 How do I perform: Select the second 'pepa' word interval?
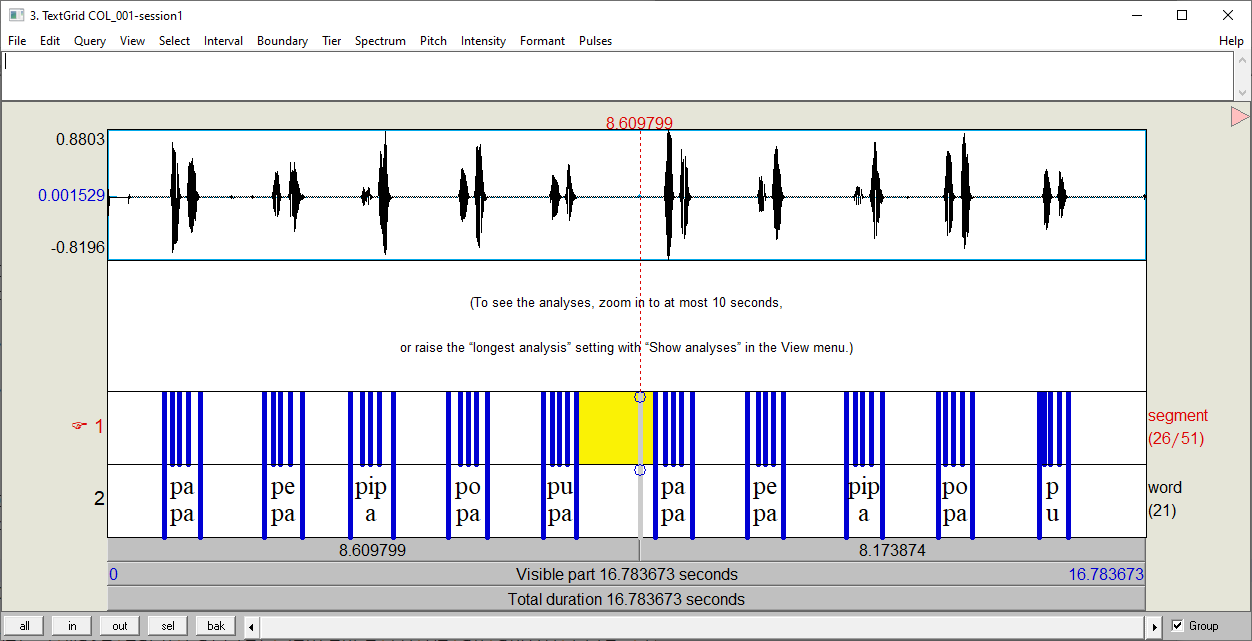point(765,501)
